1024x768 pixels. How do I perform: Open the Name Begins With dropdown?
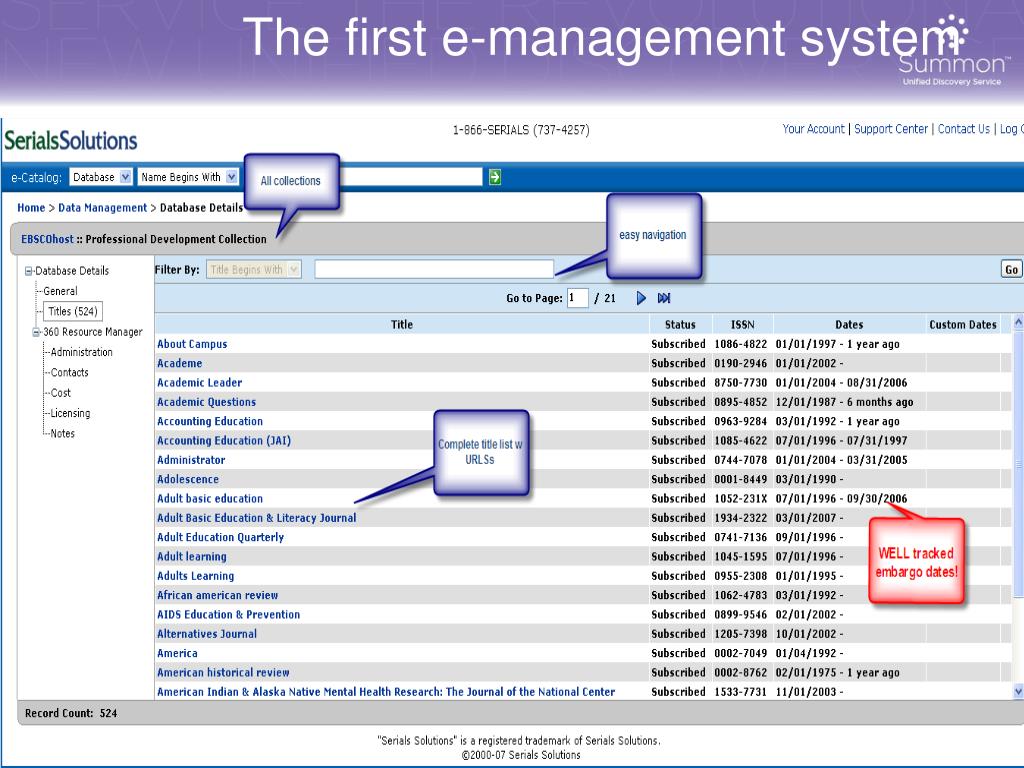(x=188, y=177)
